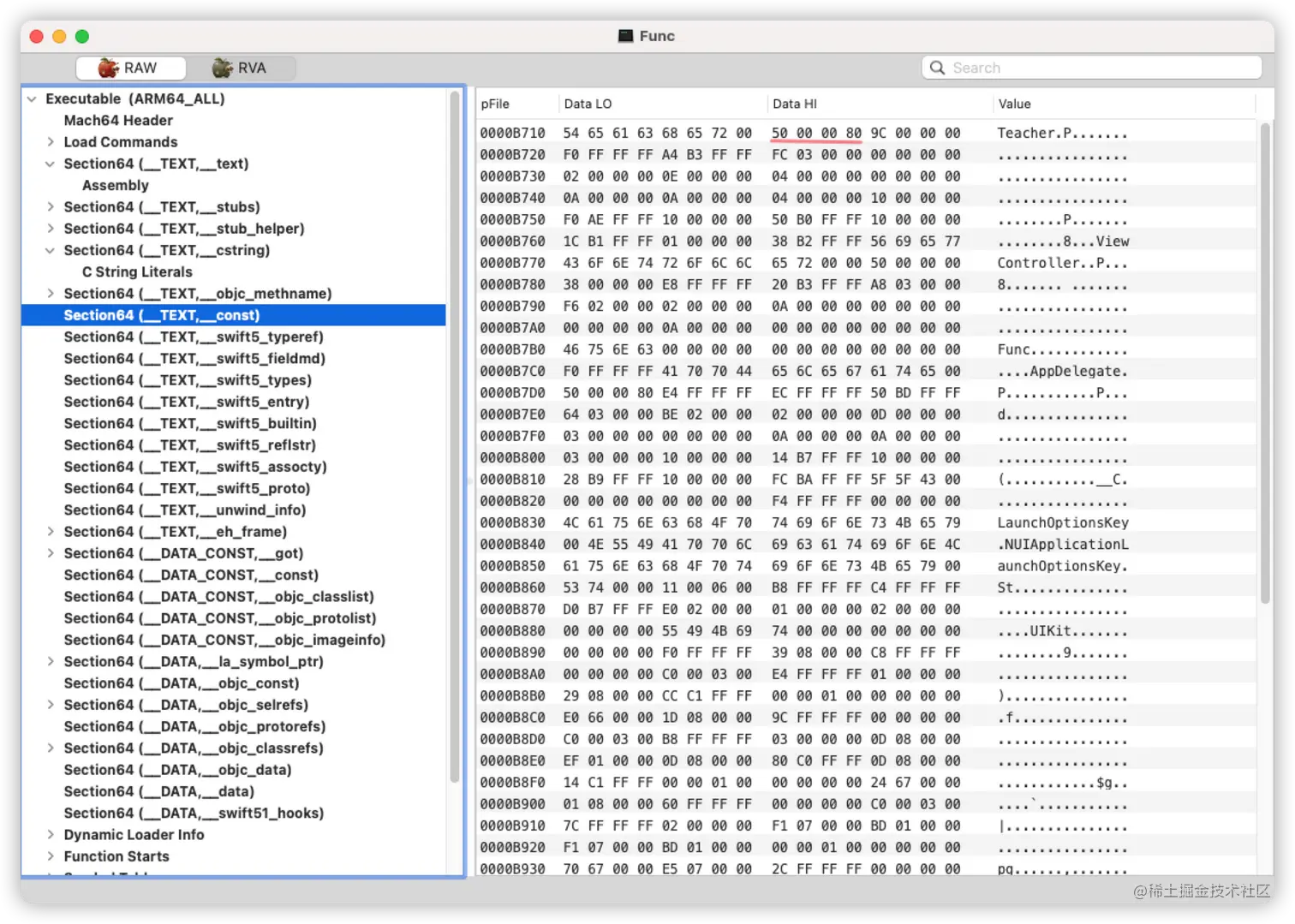
Task: Click the section tree vertical scrollbar
Action: point(455,437)
